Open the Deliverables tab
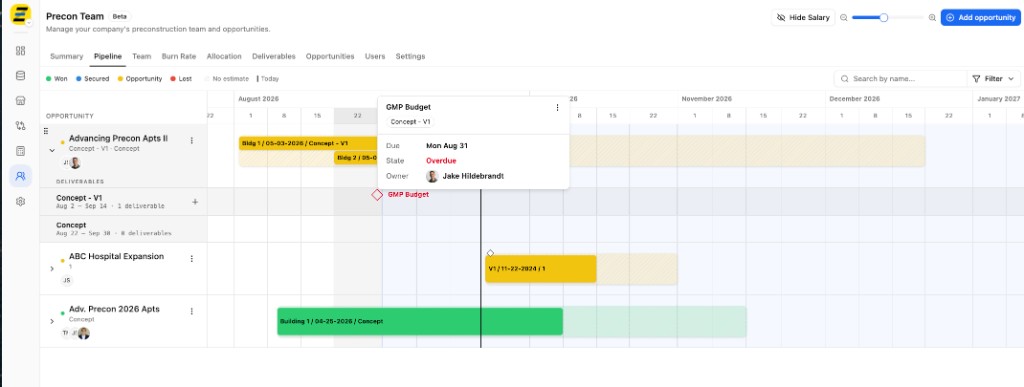Screen dimensions: 1024x387 pyautogui.click(x=274, y=56)
